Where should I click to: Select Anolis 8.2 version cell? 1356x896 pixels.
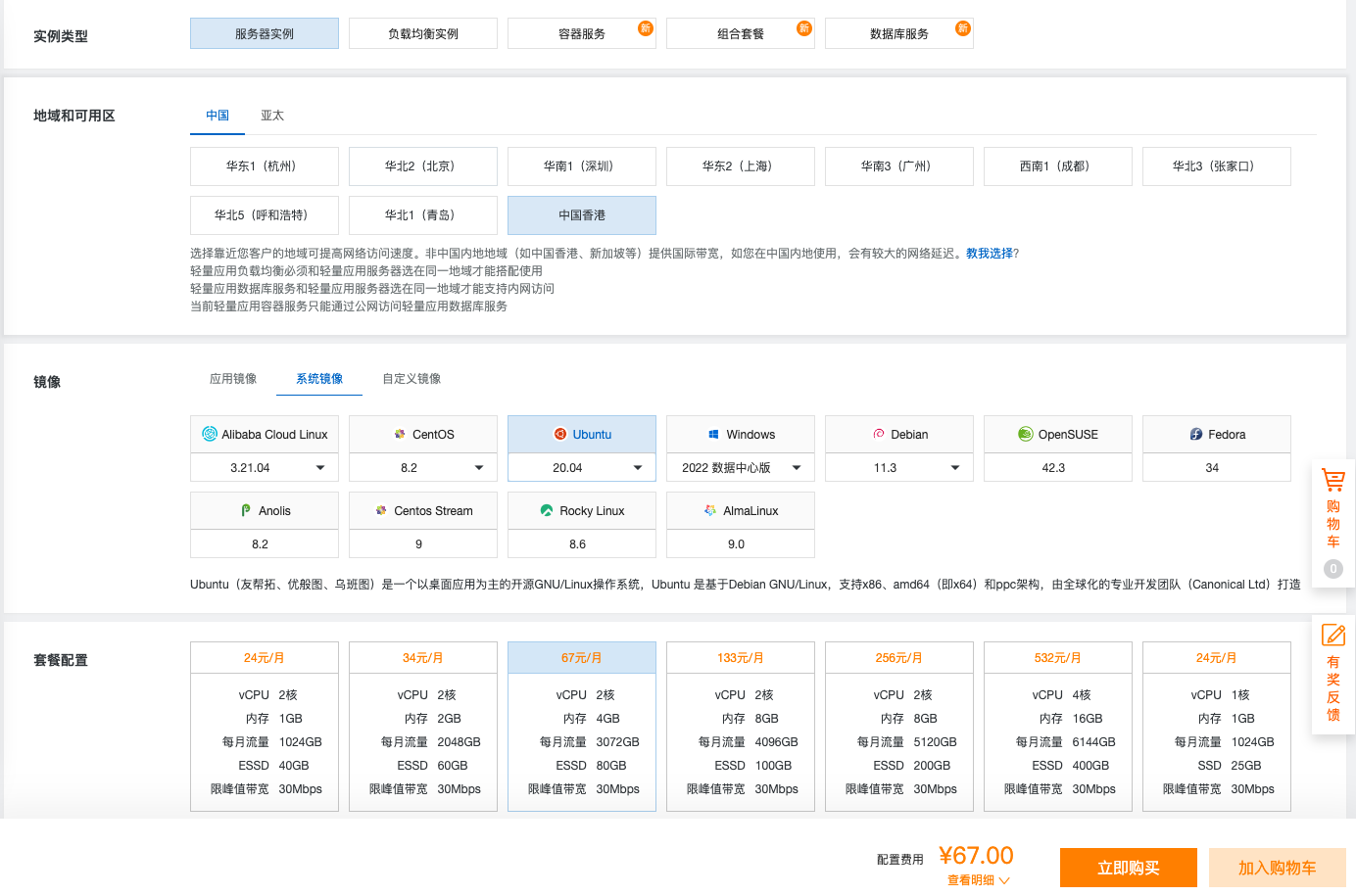pyautogui.click(x=265, y=543)
